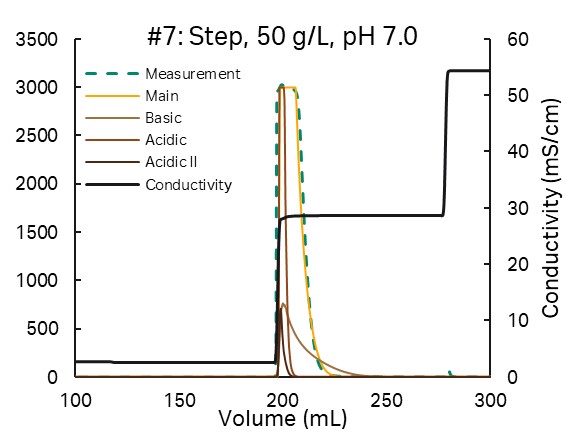
Task: Click the 3000 tick label on left axis
Action: click(x=36, y=87)
